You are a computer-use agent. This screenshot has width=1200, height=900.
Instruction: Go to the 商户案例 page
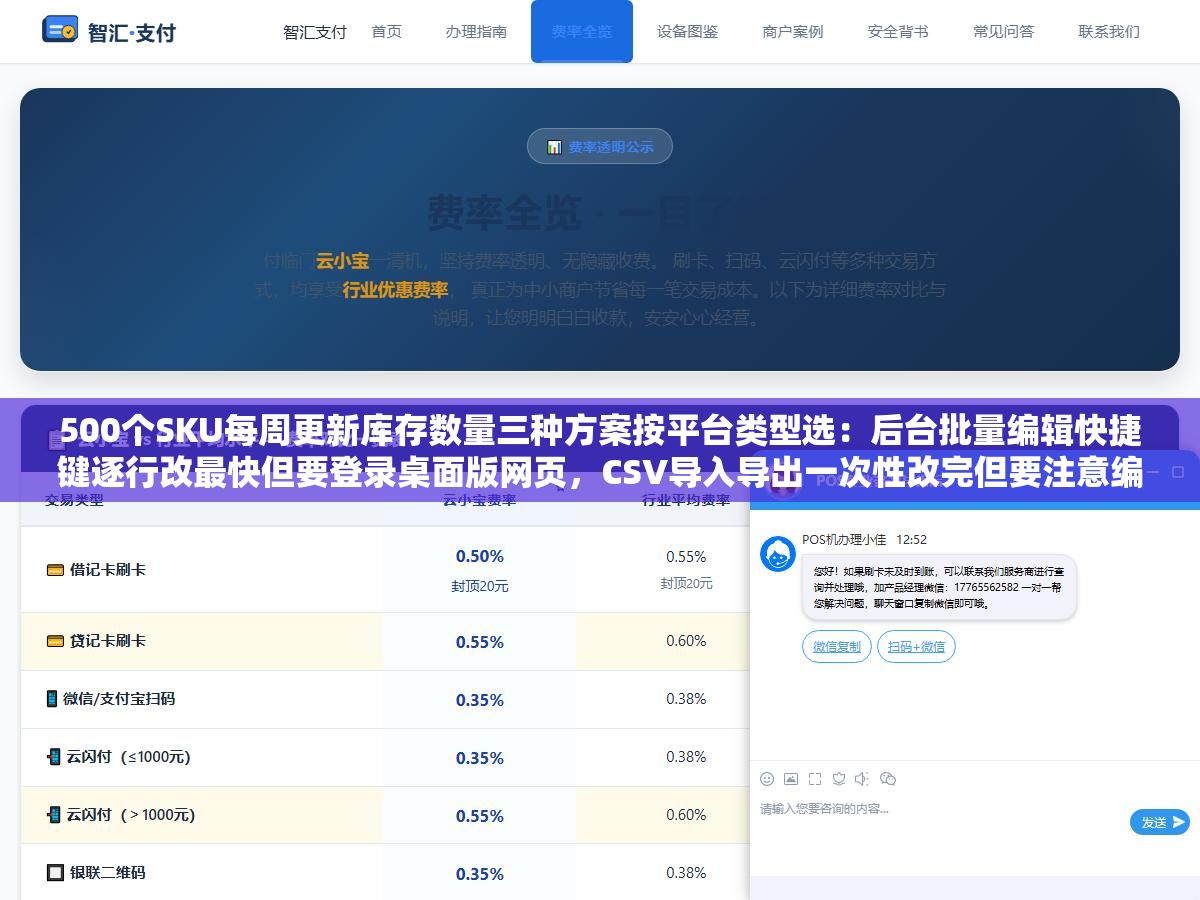click(x=793, y=31)
